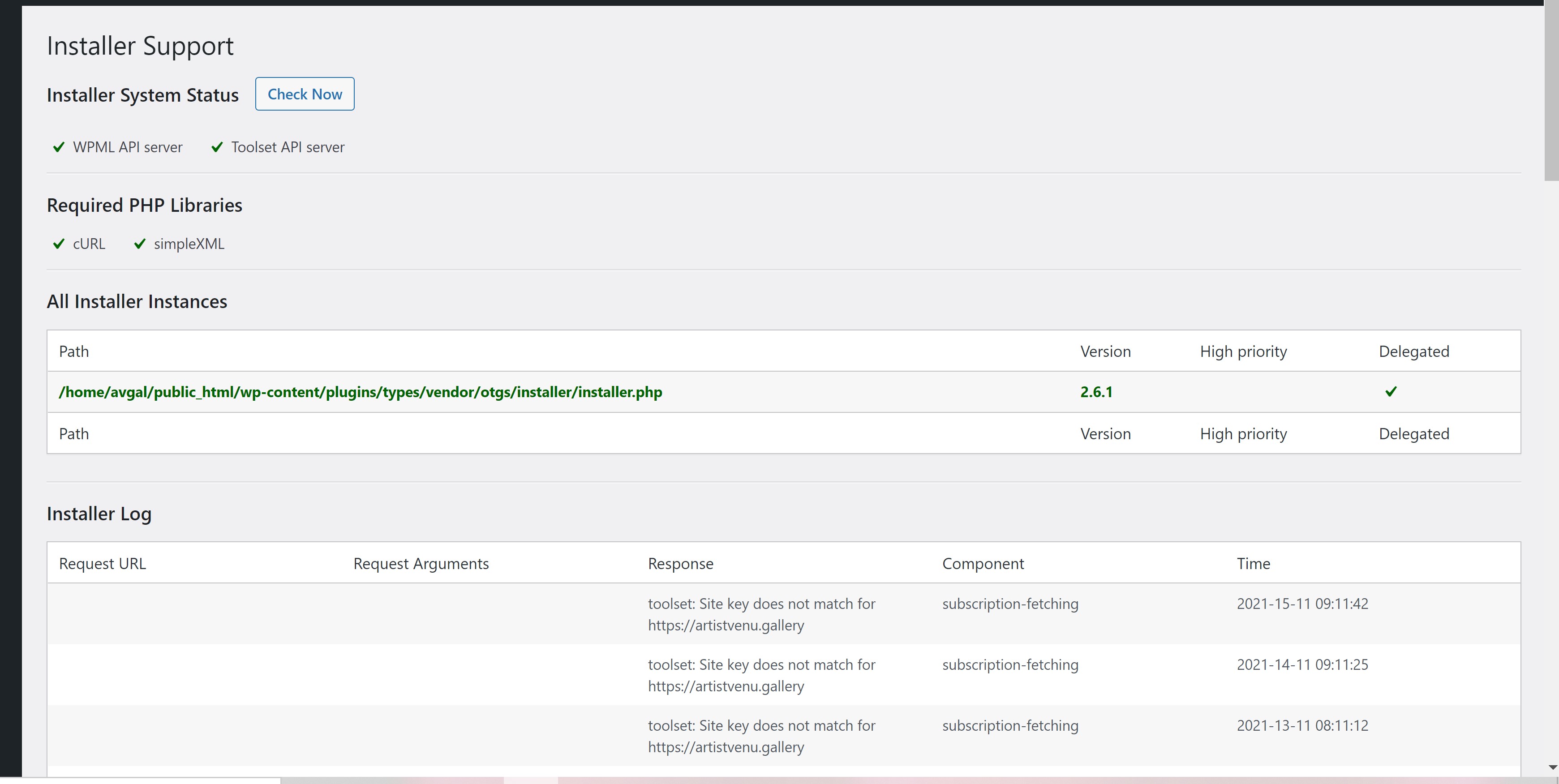The width and height of the screenshot is (1559, 784).
Task: Click "subscription-fetching" in the 2021-13-11 08:11:12 row
Action: coord(1011,726)
